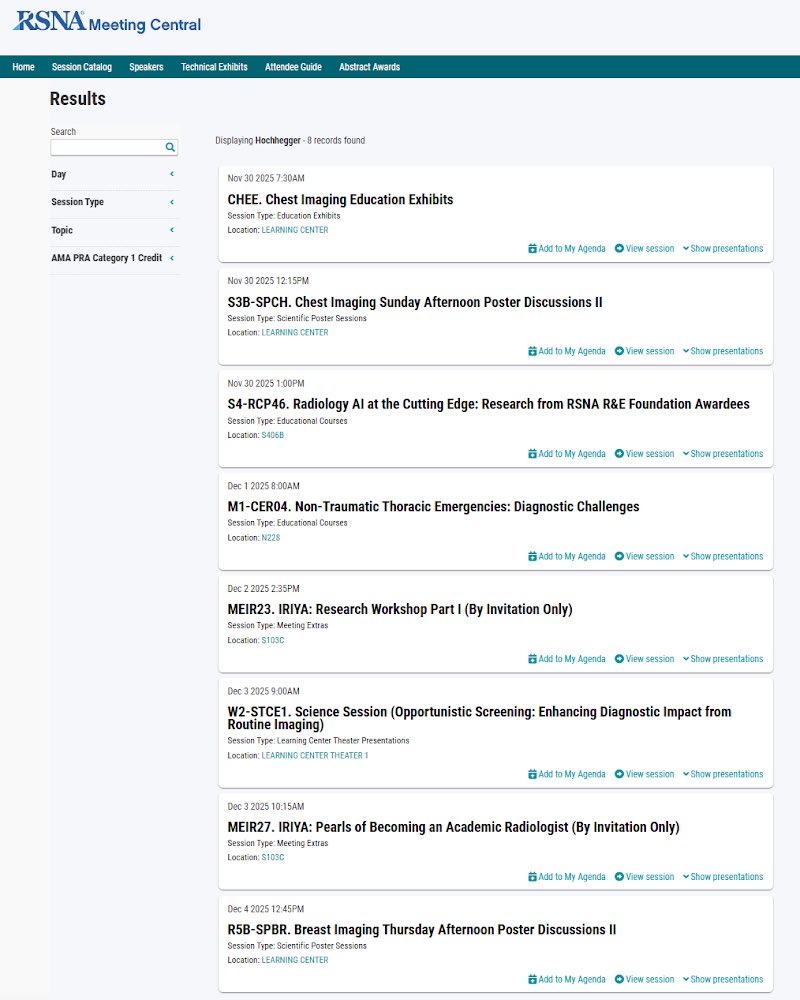Open LEARNING CENTER location for R5B-SPBR session
800x1000 pixels.
click(295, 960)
